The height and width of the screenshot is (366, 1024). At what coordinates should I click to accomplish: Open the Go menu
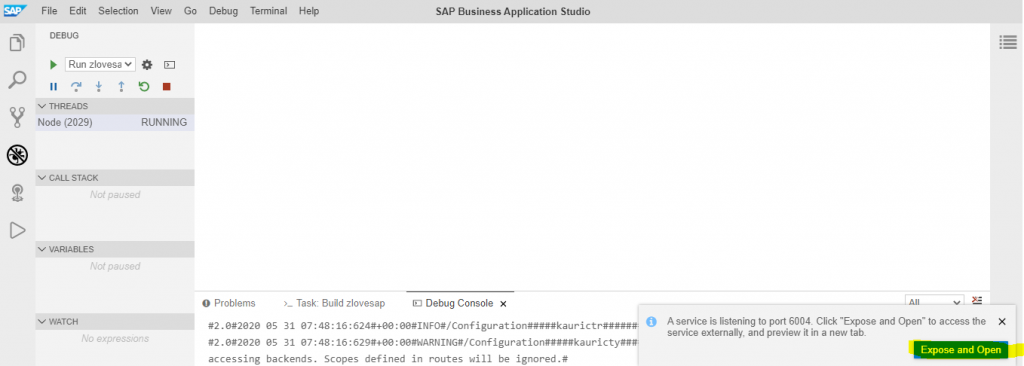pos(191,11)
